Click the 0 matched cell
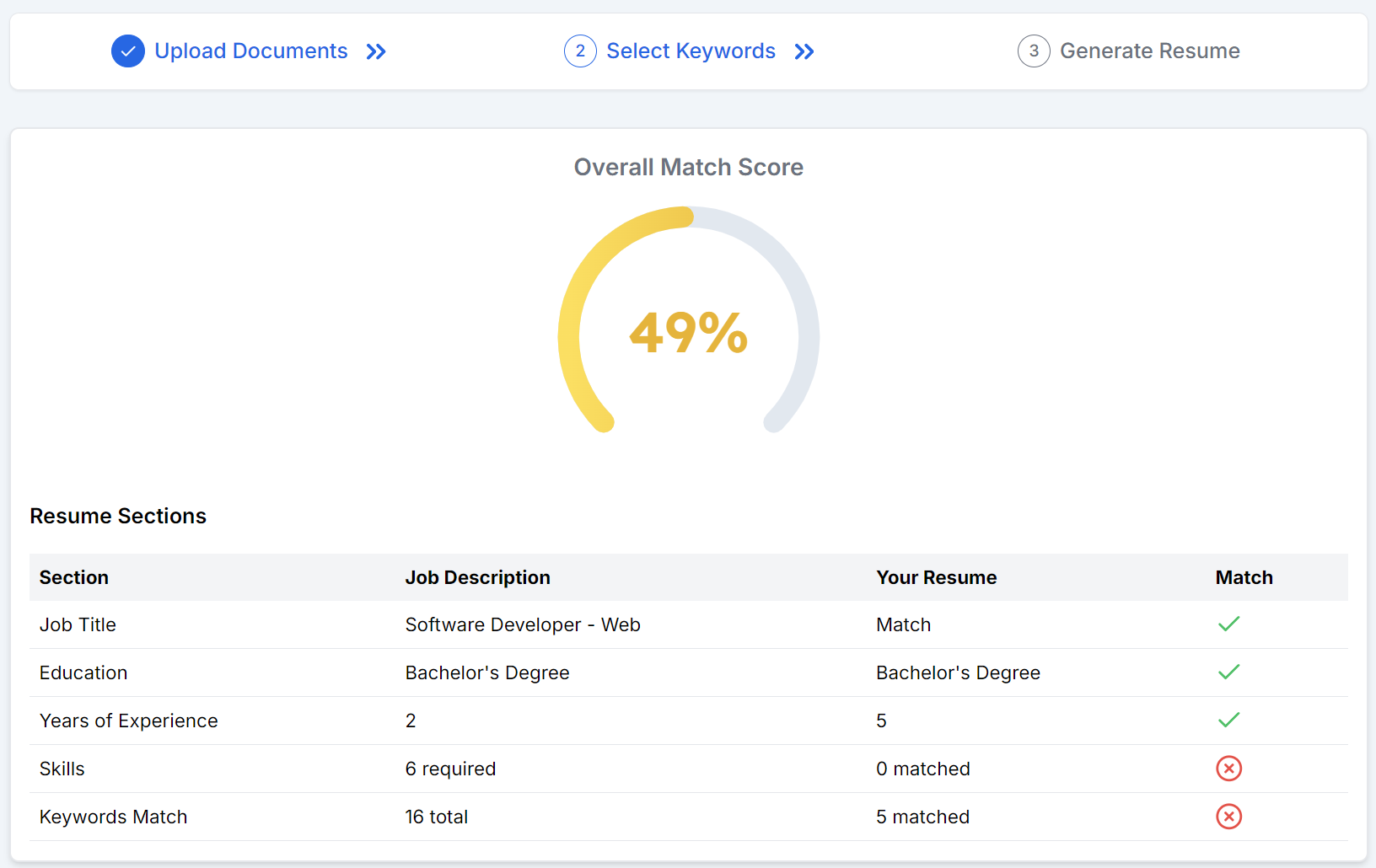Viewport: 1376px width, 868px height. [923, 769]
